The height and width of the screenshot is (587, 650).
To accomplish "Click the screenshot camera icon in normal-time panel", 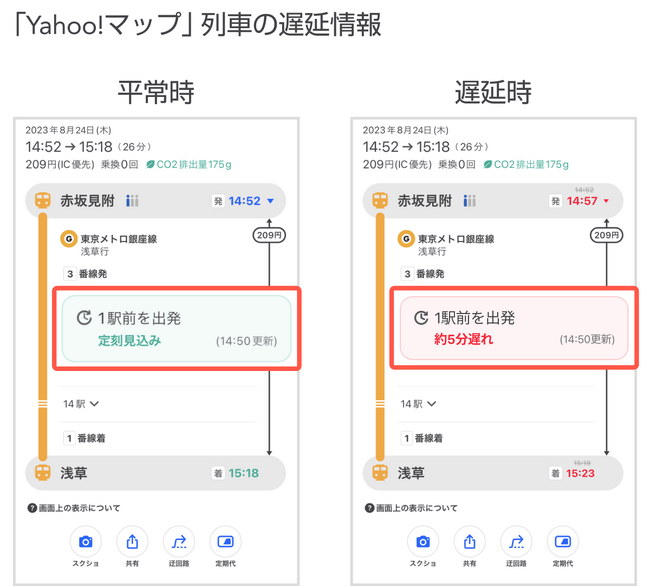I will pos(86,542).
